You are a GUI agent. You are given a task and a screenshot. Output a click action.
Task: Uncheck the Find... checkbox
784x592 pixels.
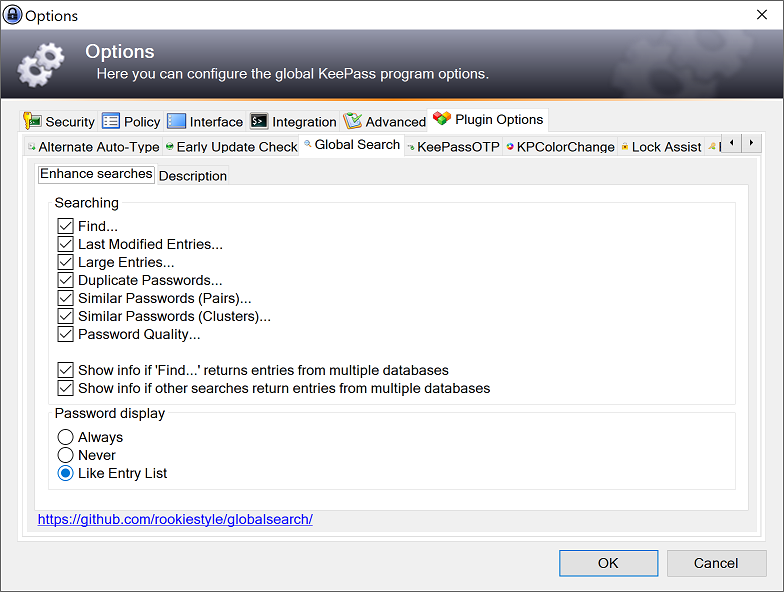pos(66,226)
